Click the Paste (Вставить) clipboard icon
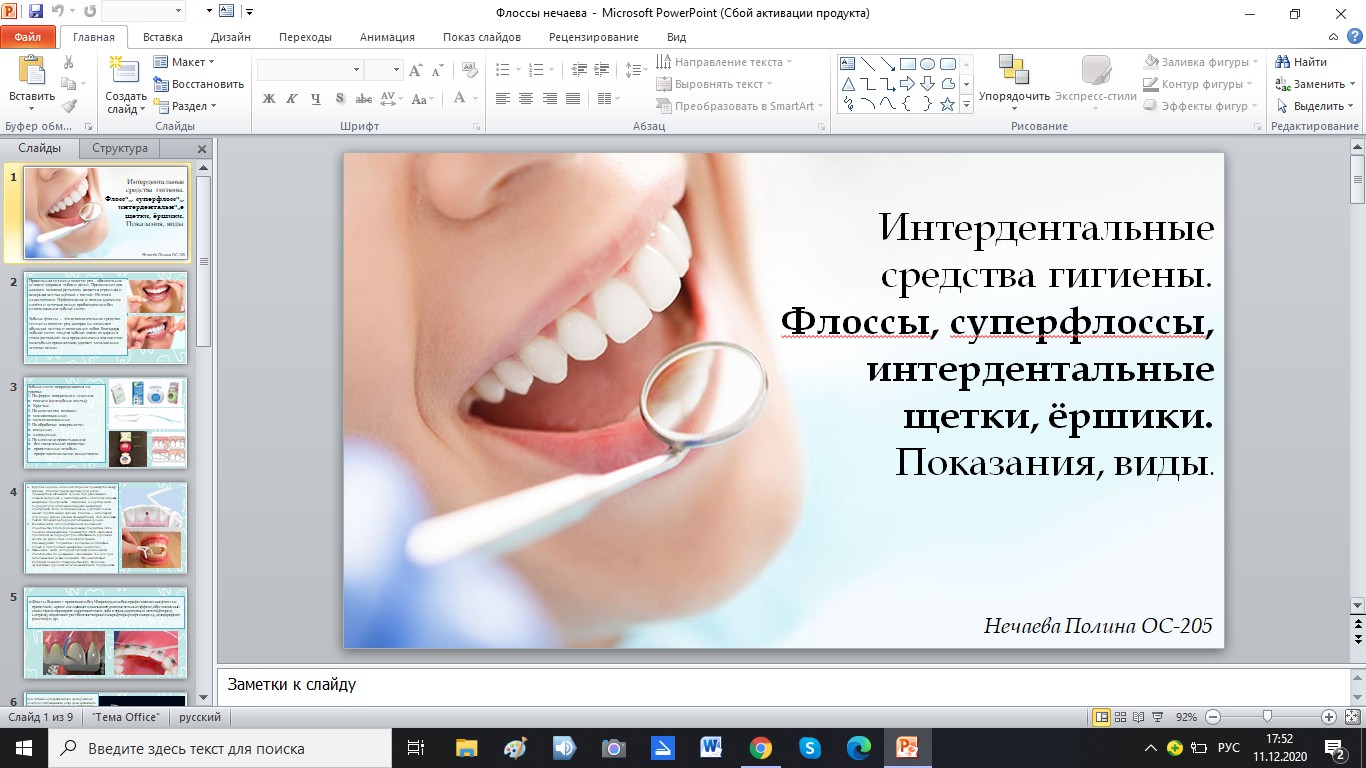The width and height of the screenshot is (1366, 768). click(x=32, y=72)
